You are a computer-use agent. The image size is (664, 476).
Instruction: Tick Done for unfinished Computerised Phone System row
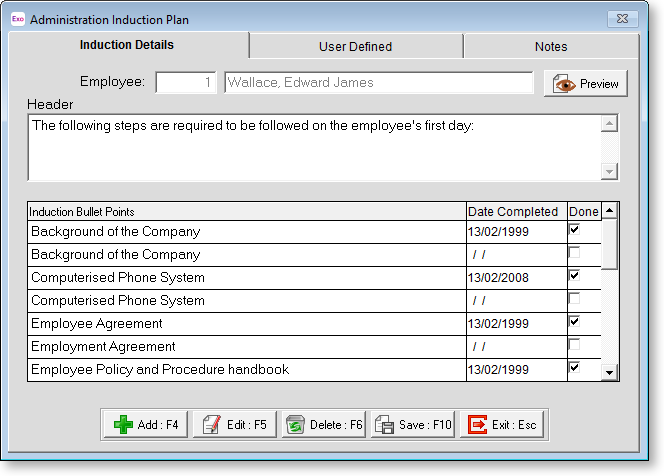tap(573, 299)
